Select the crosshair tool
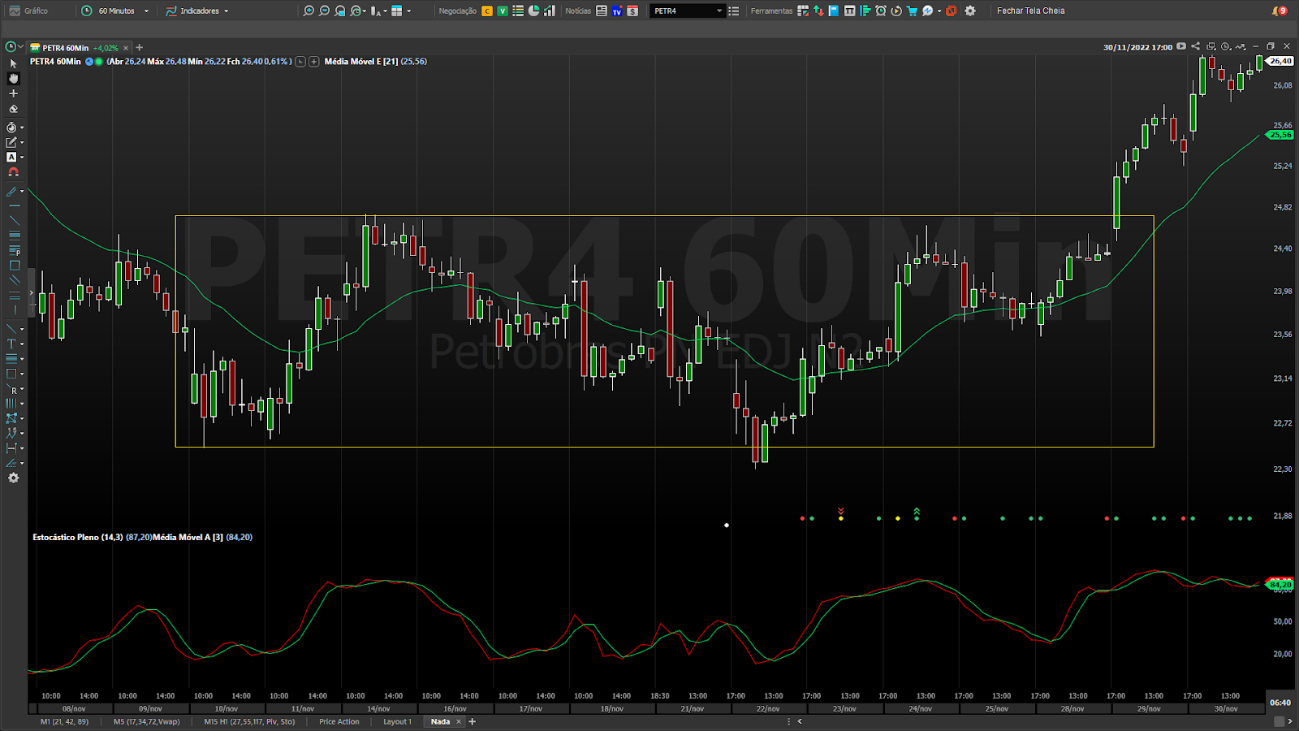Screen dimensions: 1299x731 pos(13,93)
